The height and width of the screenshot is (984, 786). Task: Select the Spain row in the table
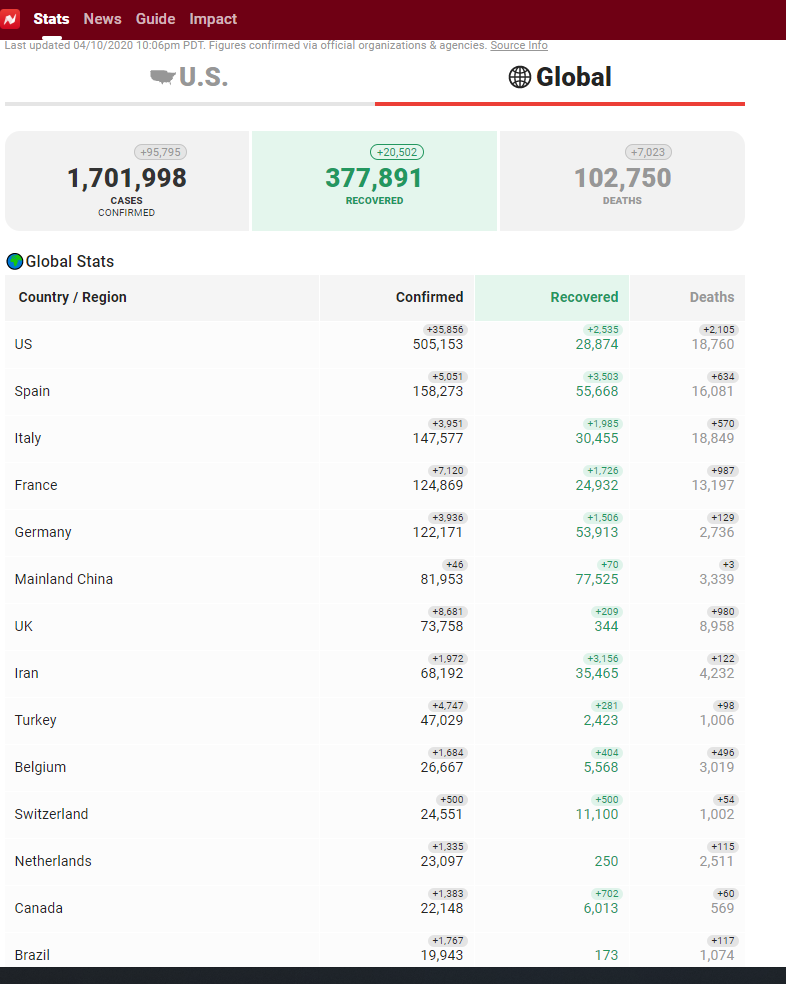pos(32,391)
